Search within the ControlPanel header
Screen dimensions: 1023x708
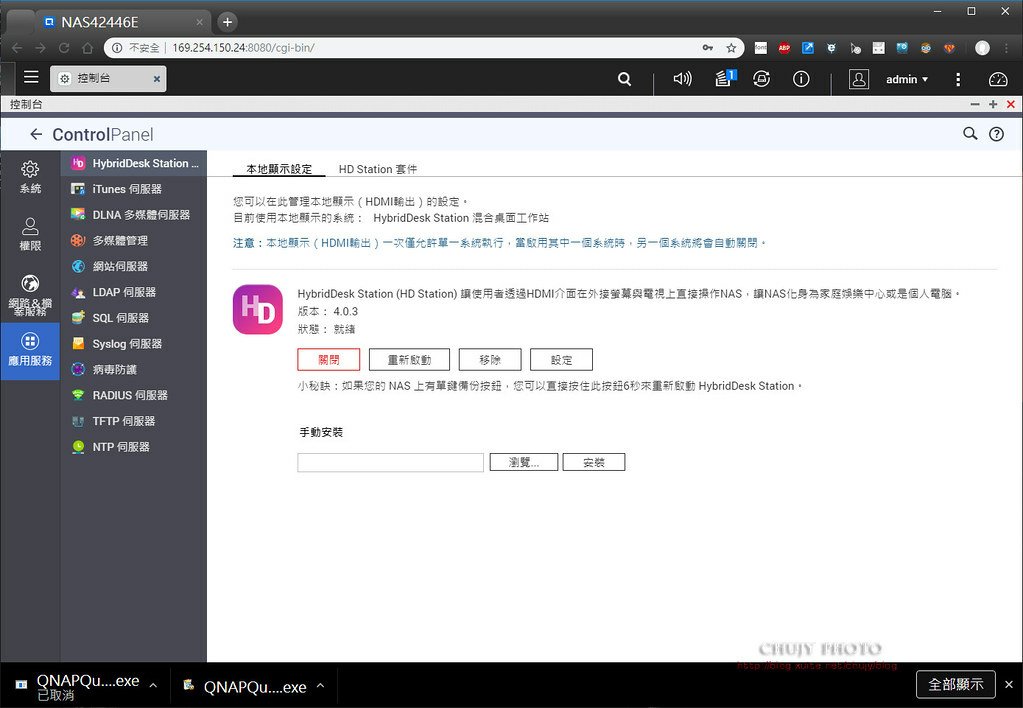[x=970, y=134]
